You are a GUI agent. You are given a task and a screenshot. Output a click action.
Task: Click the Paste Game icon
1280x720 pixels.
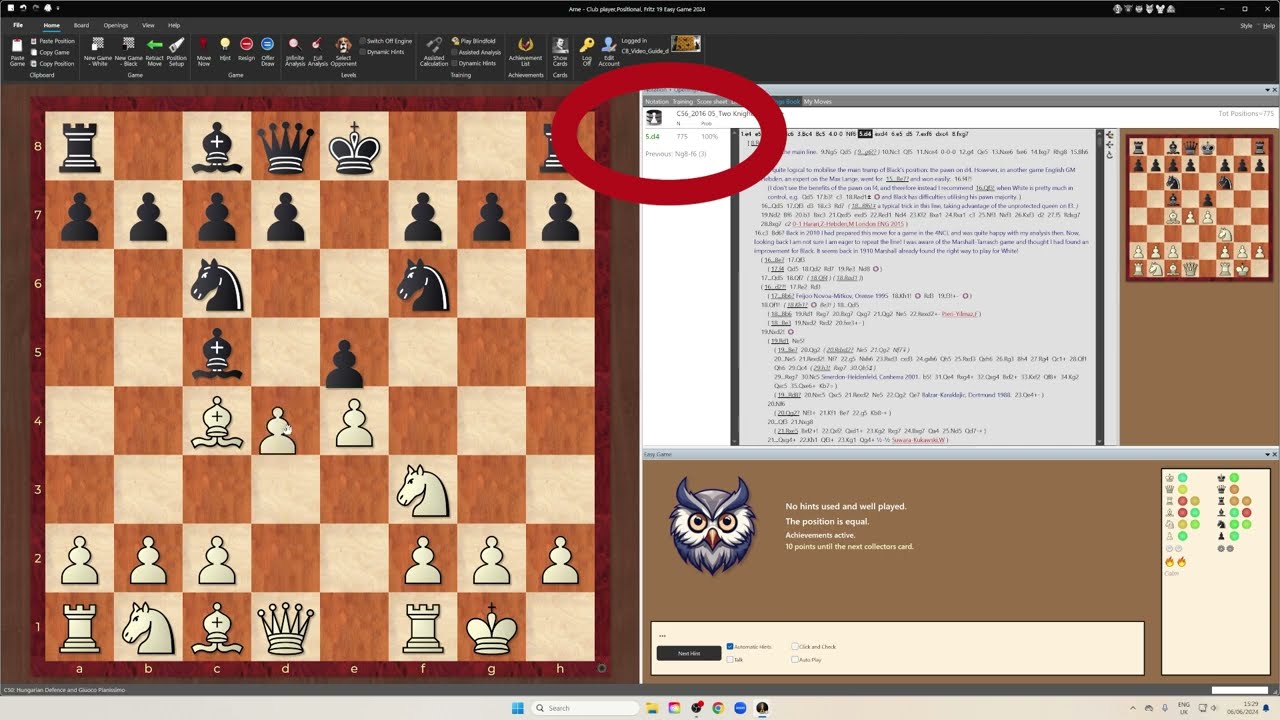(17, 52)
